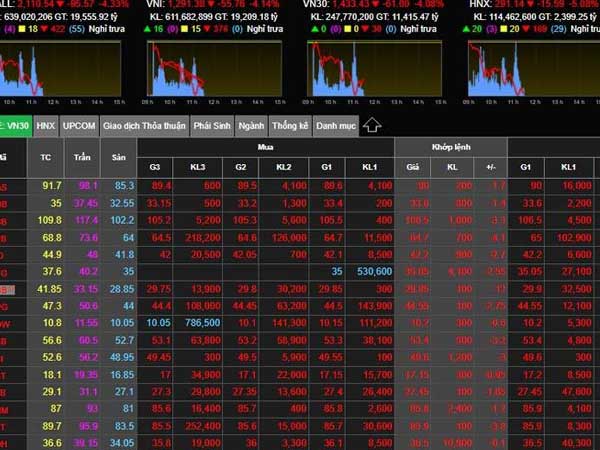The image size is (600, 450).
Task: Click the Trần column header
Action: 82,158
